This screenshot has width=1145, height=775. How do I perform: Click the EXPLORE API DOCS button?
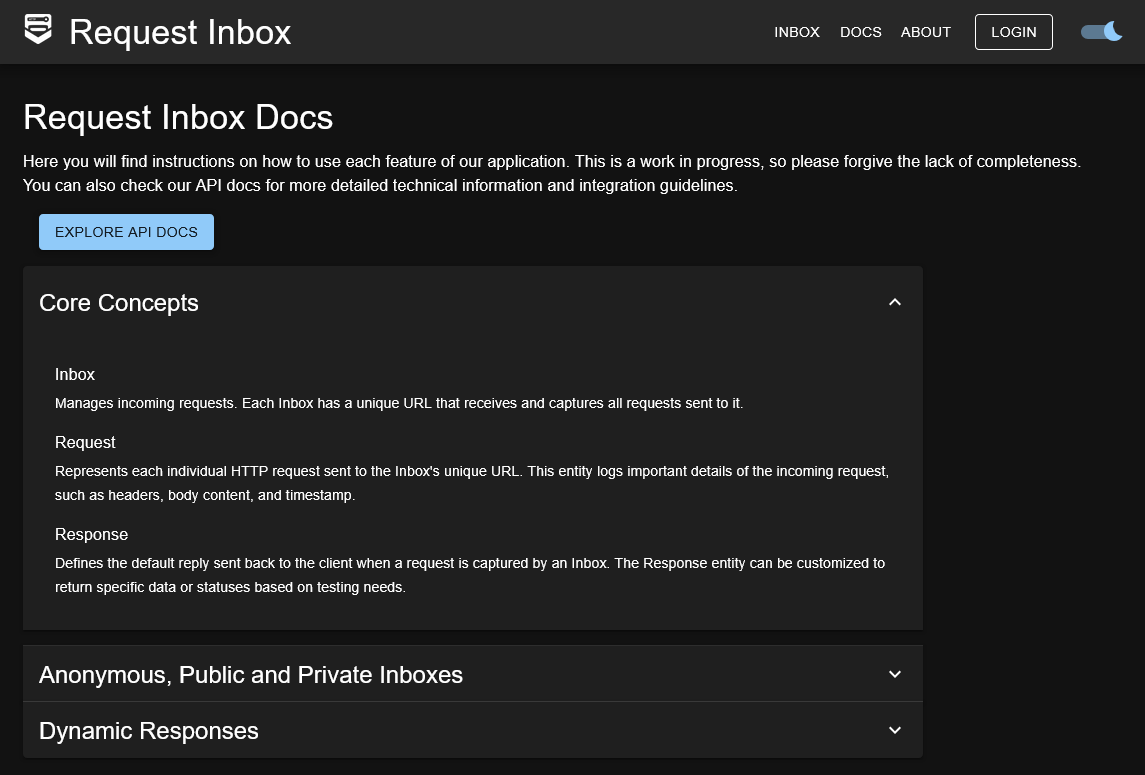pos(126,232)
